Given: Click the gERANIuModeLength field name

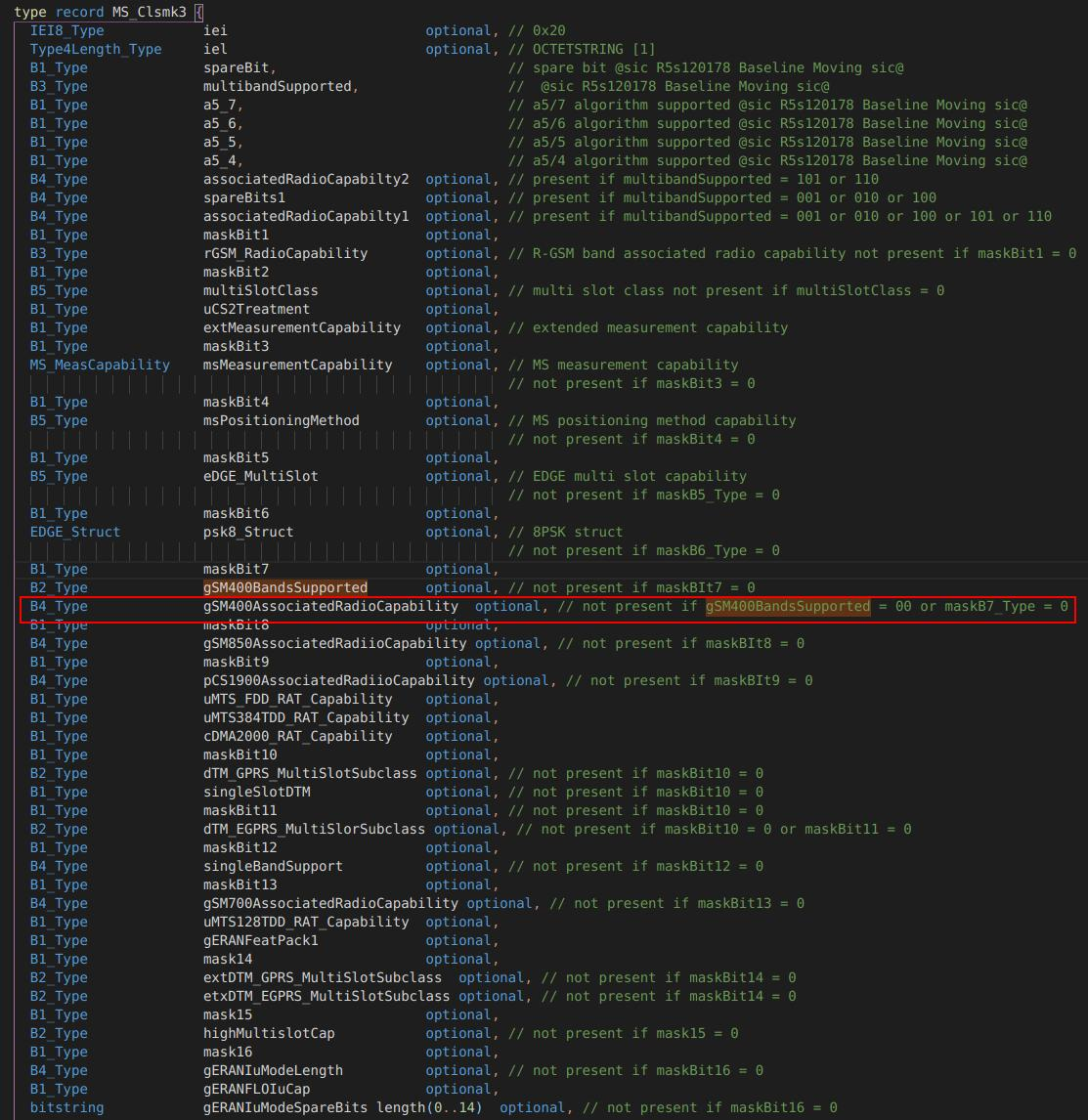Looking at the screenshot, I should [x=273, y=1071].
